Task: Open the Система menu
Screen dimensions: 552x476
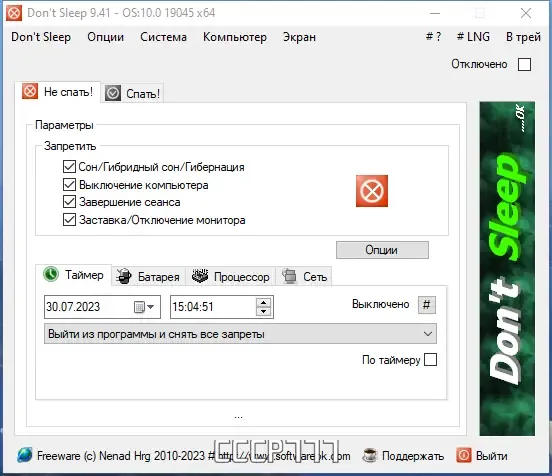Action: coord(163,37)
